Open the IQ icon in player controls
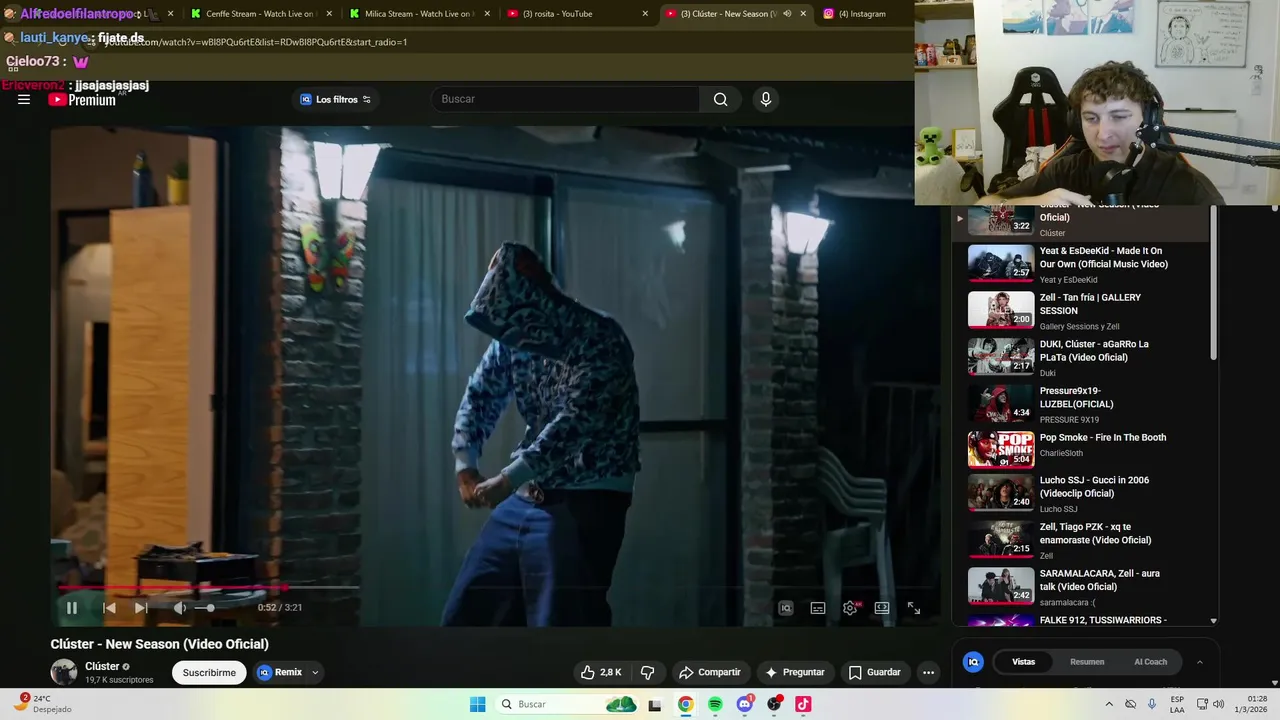Image resolution: width=1280 pixels, height=720 pixels. [786, 608]
